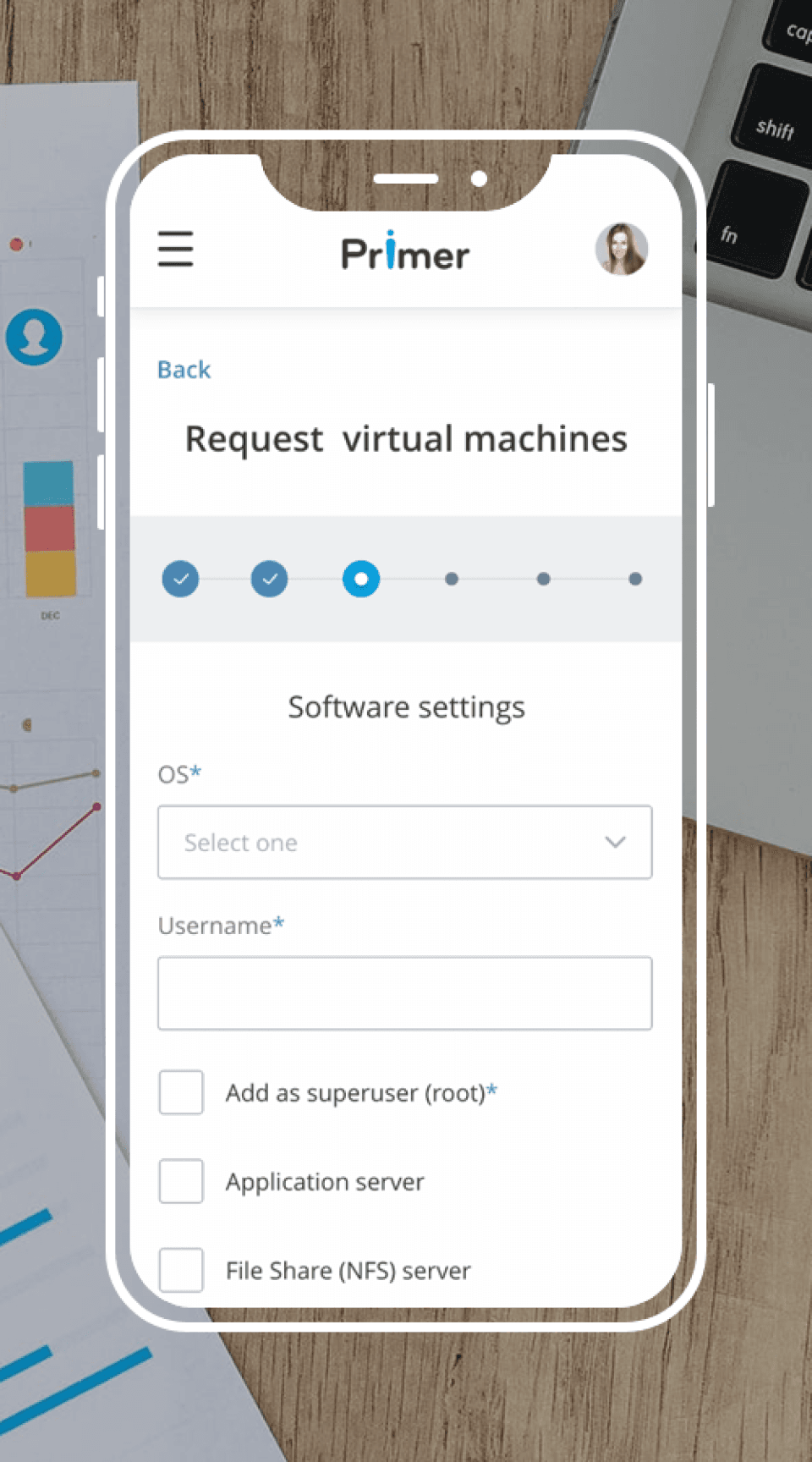This screenshot has width=812, height=1462.
Task: Open the hamburger menu
Action: [x=175, y=249]
